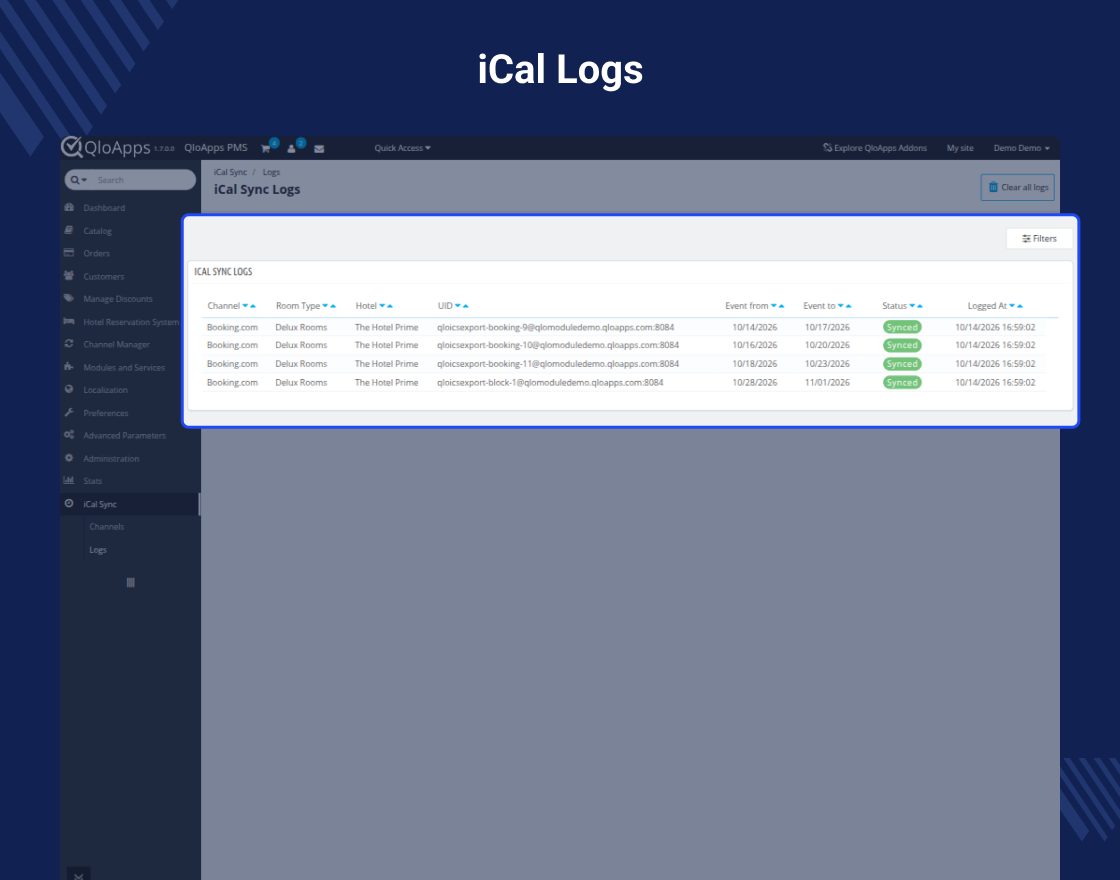Screen dimensions: 1120x880
Task: Open the Logs submenu item
Action: click(x=98, y=550)
